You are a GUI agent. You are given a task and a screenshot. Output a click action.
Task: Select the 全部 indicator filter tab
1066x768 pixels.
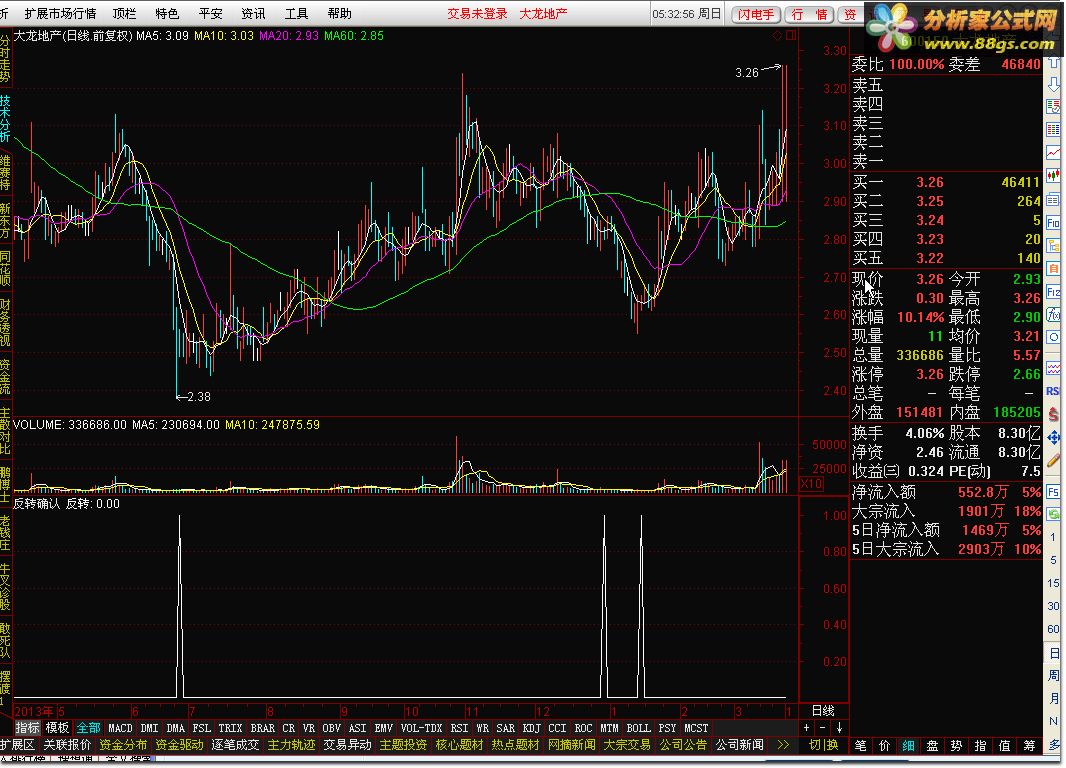88,728
